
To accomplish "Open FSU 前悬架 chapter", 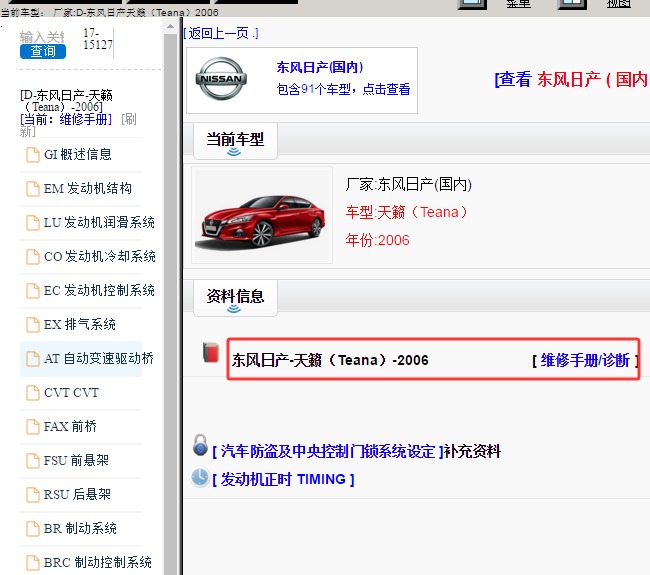I will pos(76,460).
